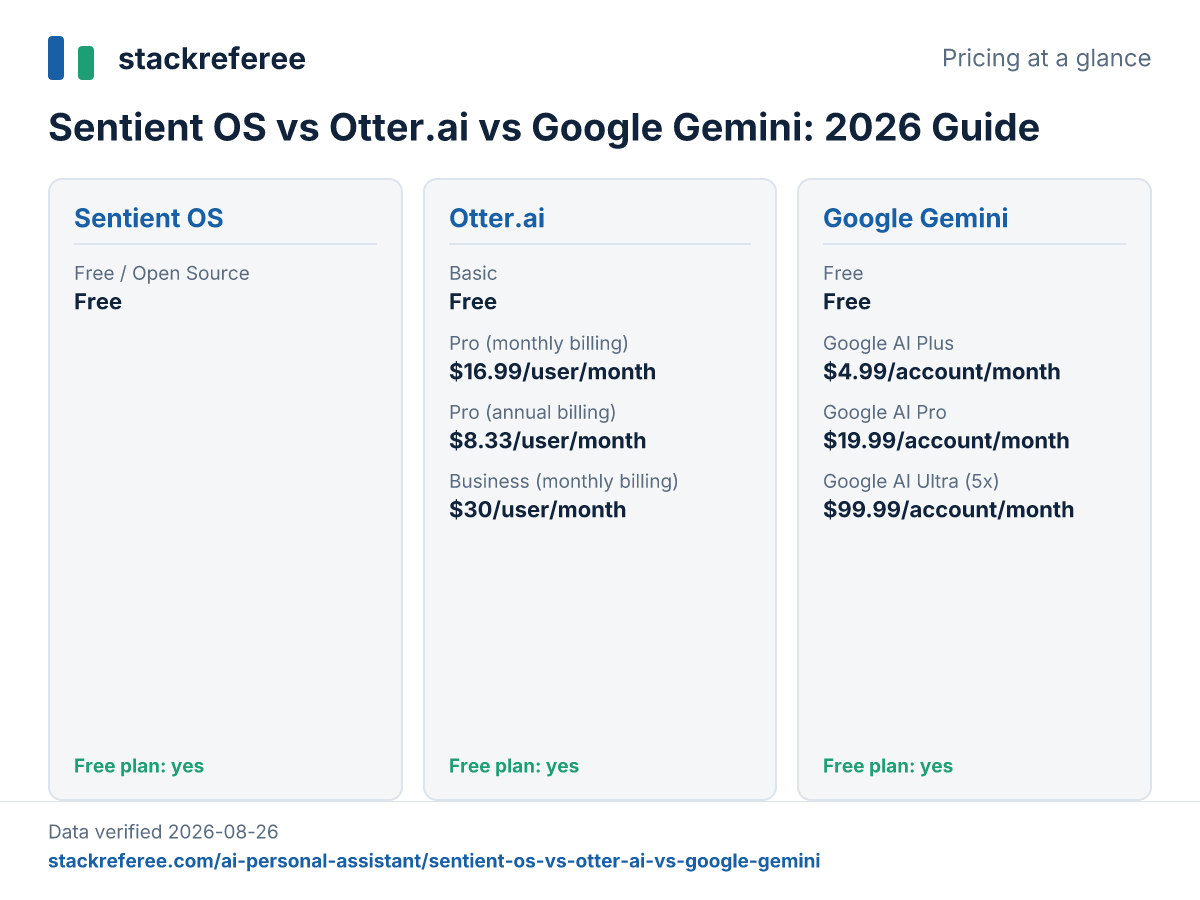Click the Pricing at a glance label
The width and height of the screenshot is (1200, 900).
click(1046, 58)
